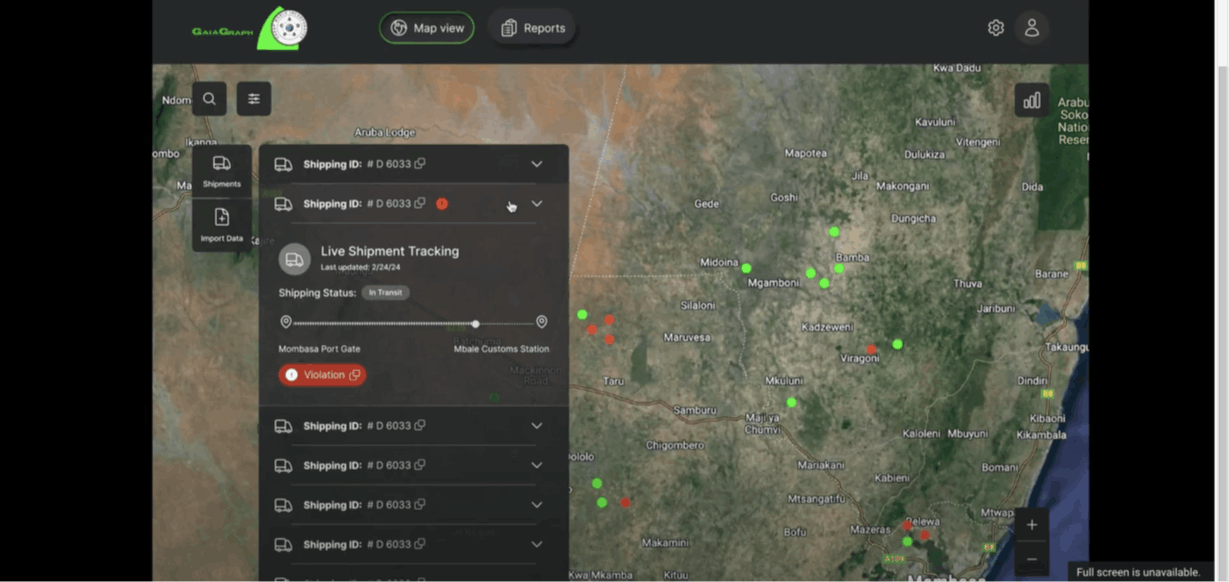
Task: Open the settings gear icon
Action: pos(995,28)
